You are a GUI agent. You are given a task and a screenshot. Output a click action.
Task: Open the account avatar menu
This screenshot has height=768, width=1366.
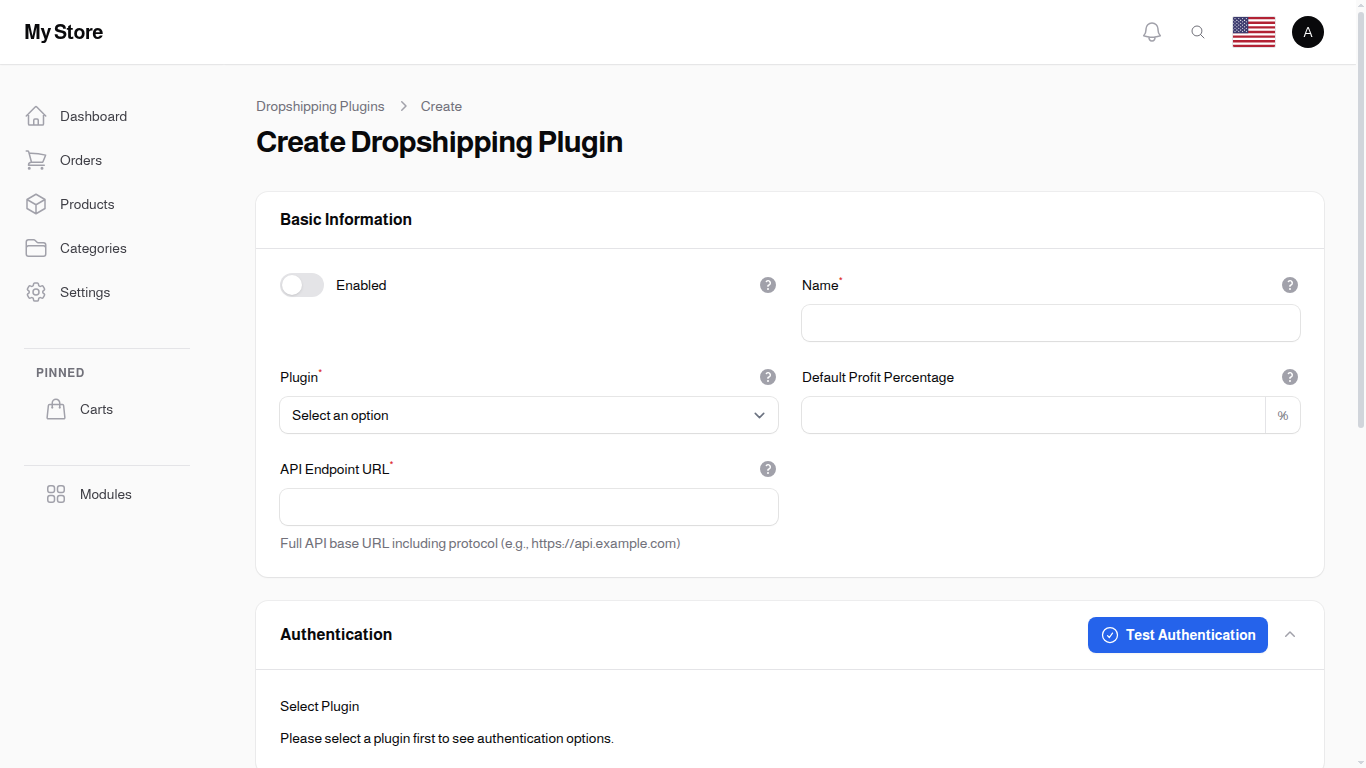click(x=1308, y=31)
